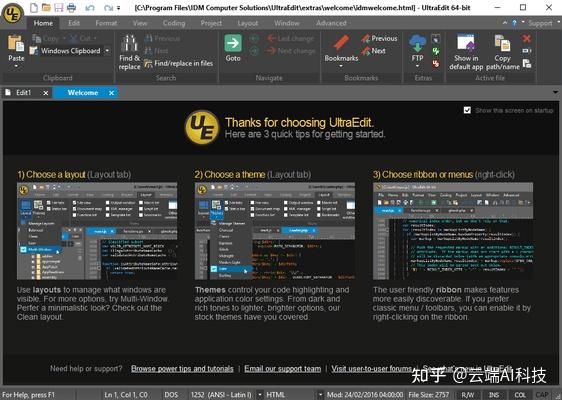Screen dimensions: 562x400
Task: Collapse the ribbon with the up chevron
Action: 505,23
